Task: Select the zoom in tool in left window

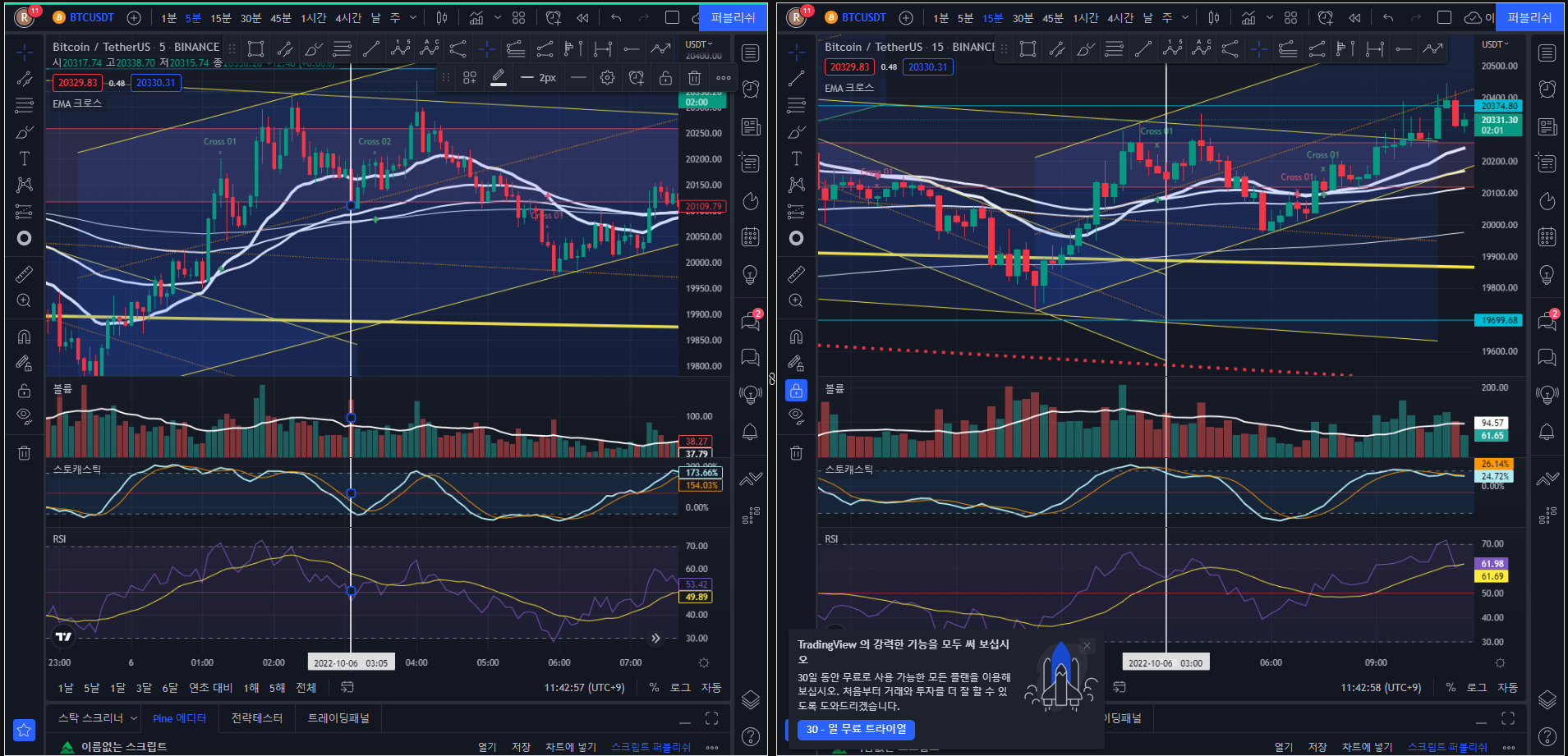Action: pos(25,300)
